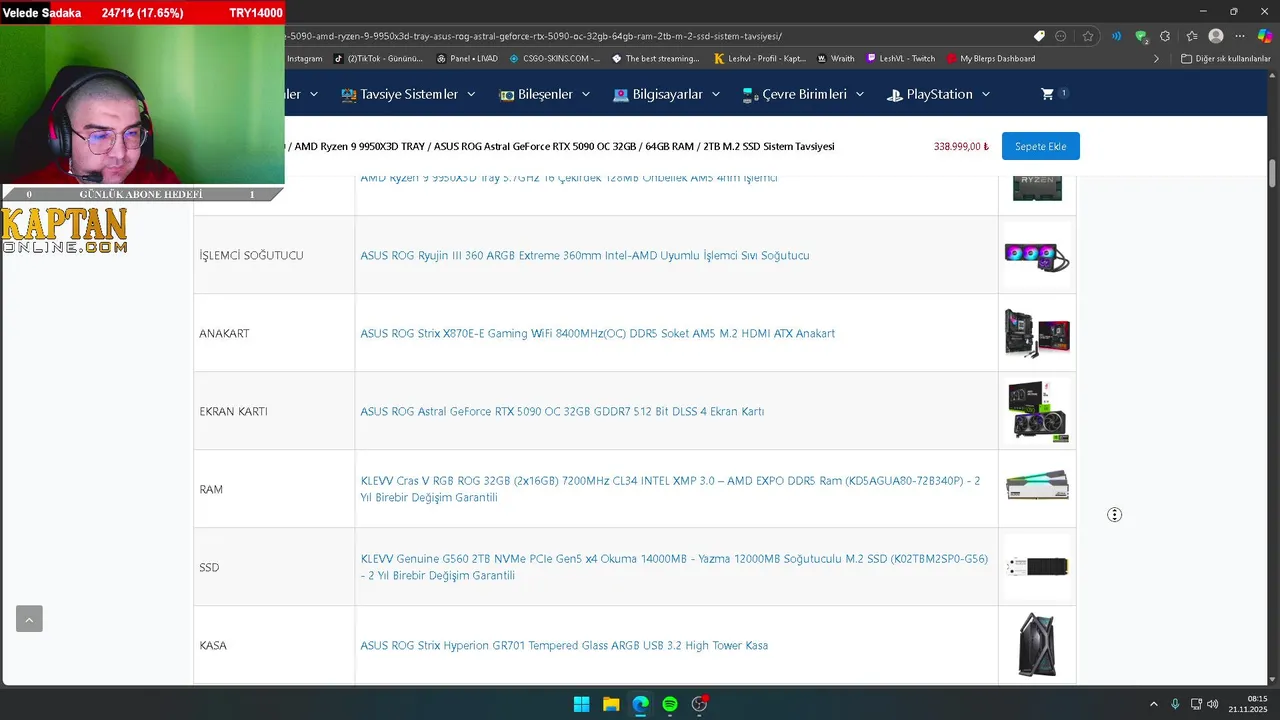The height and width of the screenshot is (720, 1280).
Task: Open the clock and date 08:15
Action: (1249, 704)
